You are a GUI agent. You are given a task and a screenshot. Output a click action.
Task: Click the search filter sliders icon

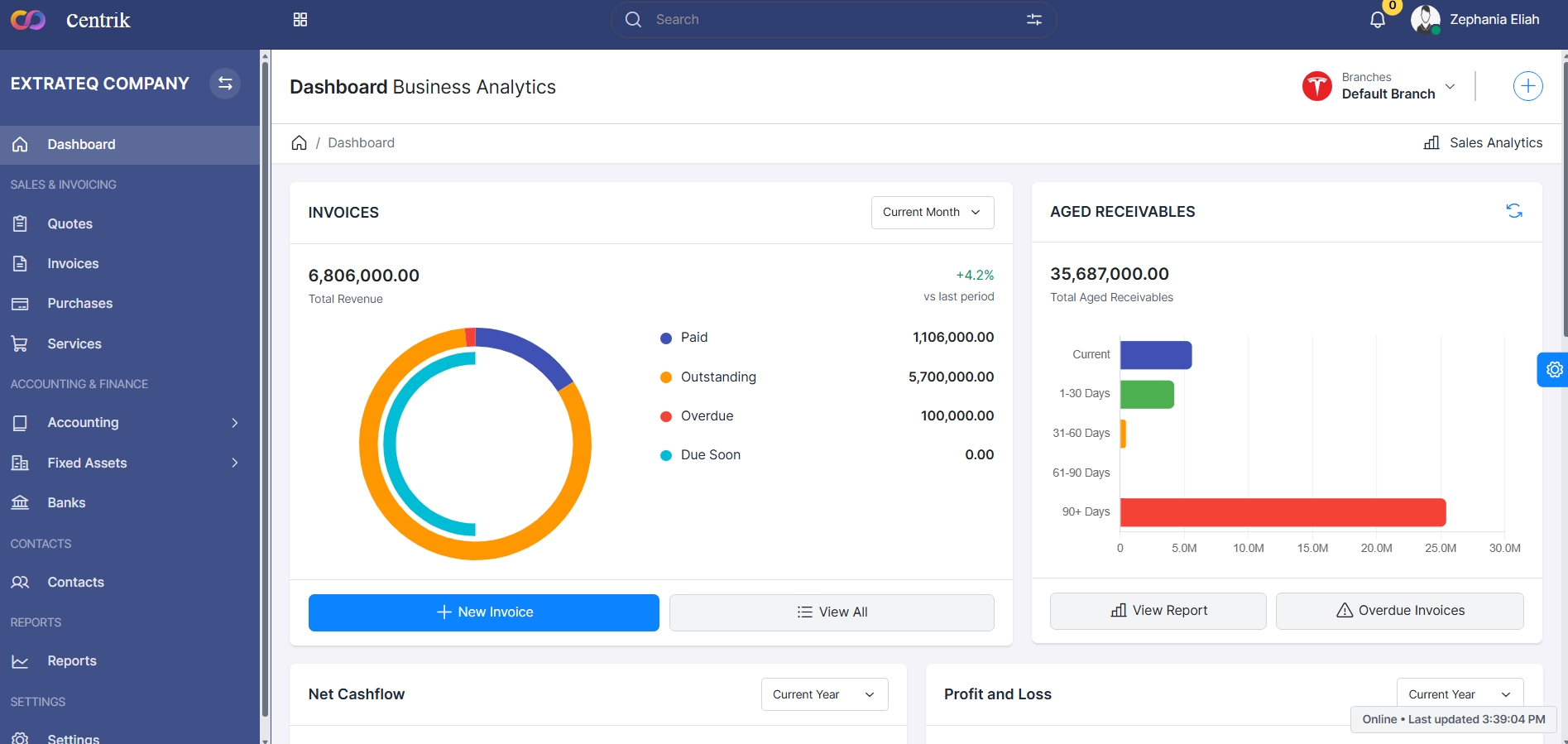(x=1033, y=20)
